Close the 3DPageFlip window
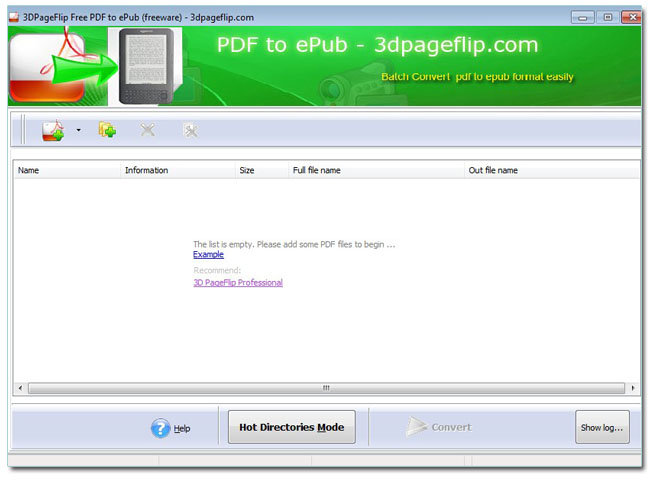This screenshot has height=484, width=650. (631, 17)
